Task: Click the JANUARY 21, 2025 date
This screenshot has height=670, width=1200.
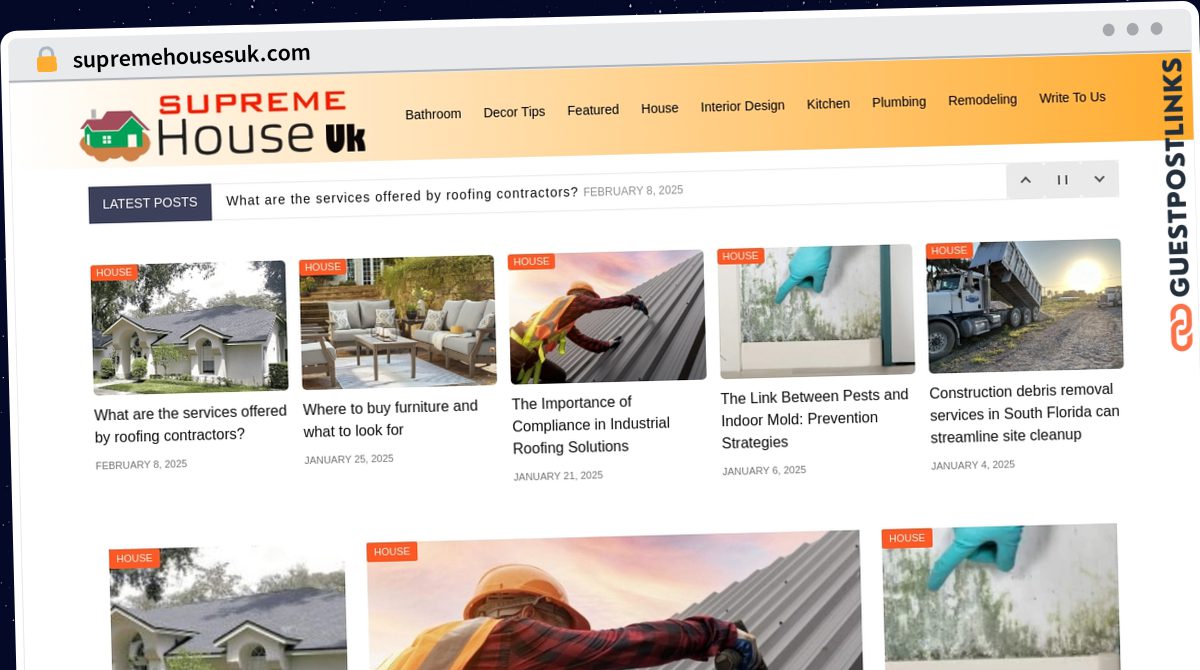Action: click(x=558, y=476)
